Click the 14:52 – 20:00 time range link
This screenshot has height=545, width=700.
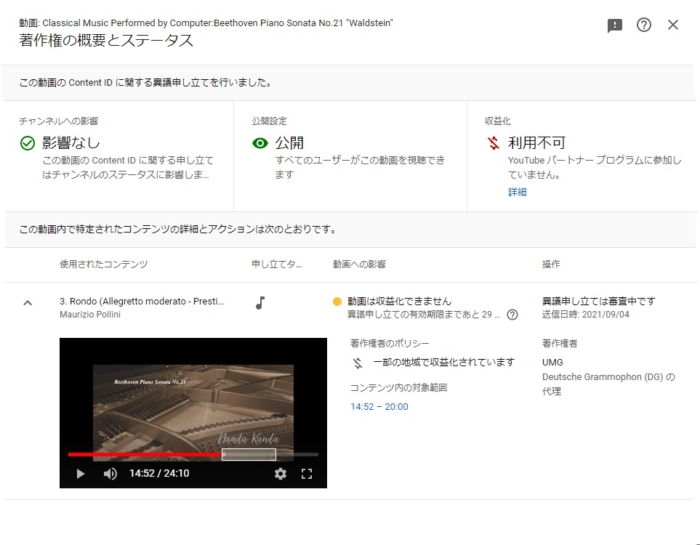point(379,406)
